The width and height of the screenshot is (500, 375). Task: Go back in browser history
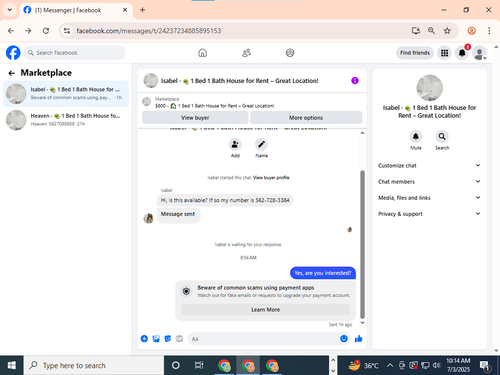click(x=11, y=31)
